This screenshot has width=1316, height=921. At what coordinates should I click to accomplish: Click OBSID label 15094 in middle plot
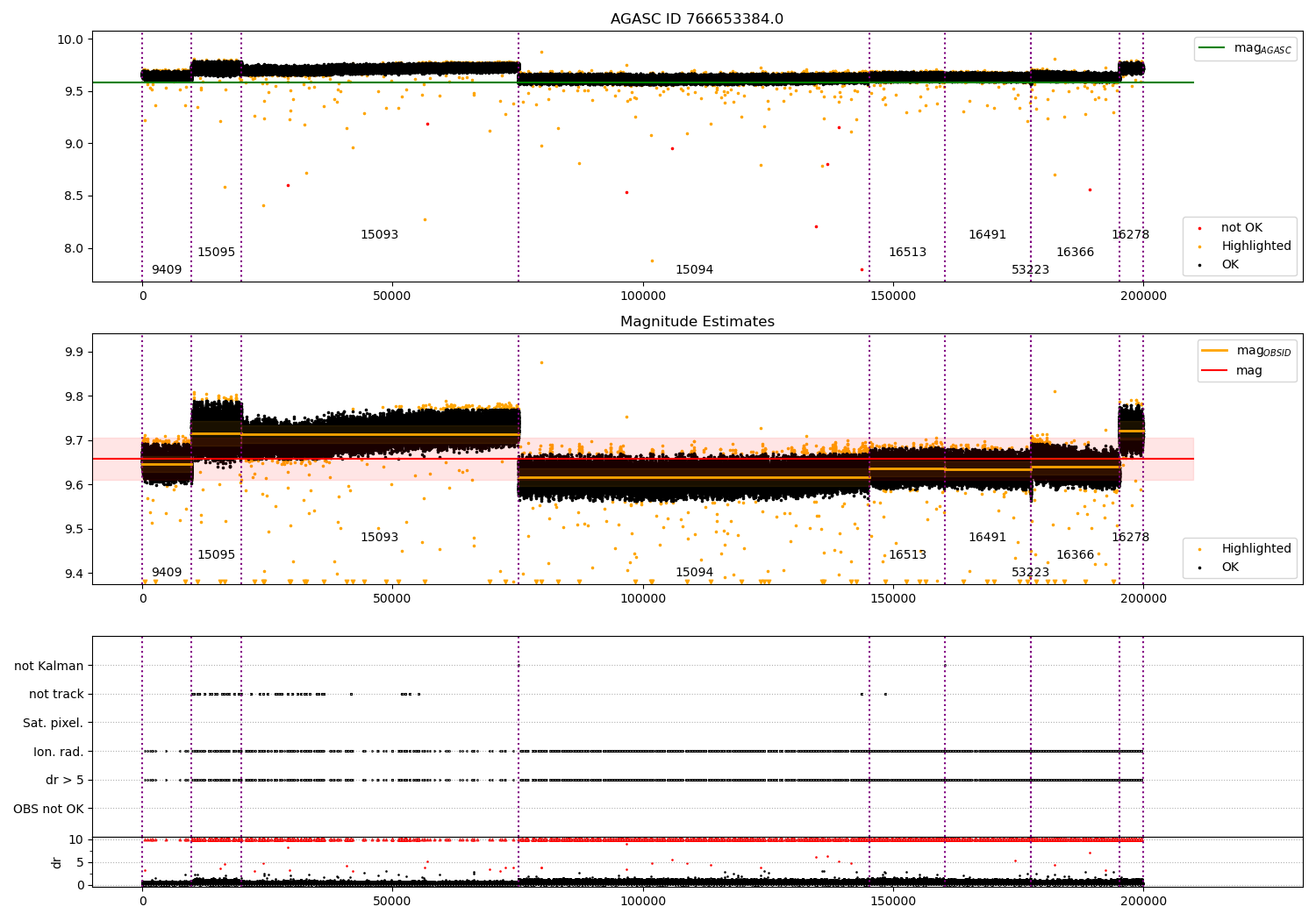coord(694,573)
